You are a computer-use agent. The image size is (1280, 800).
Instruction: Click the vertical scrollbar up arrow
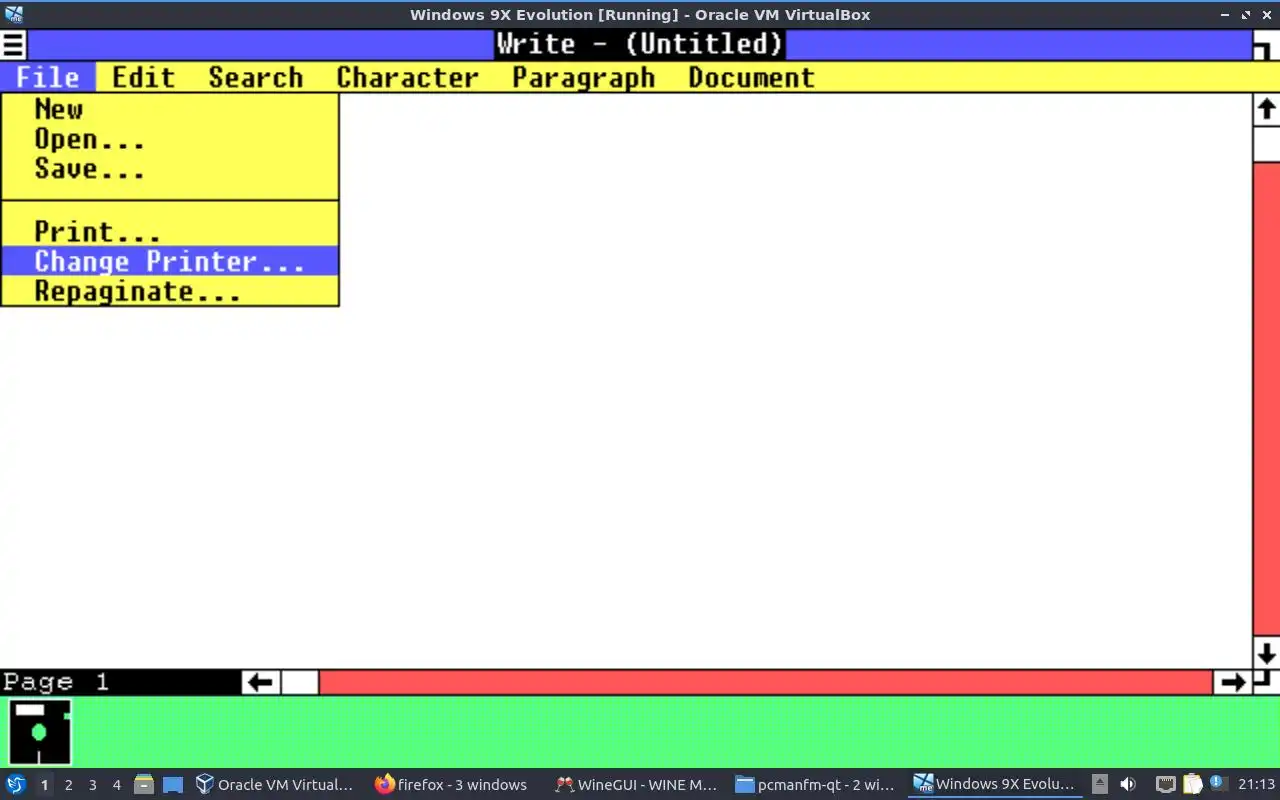1266,110
